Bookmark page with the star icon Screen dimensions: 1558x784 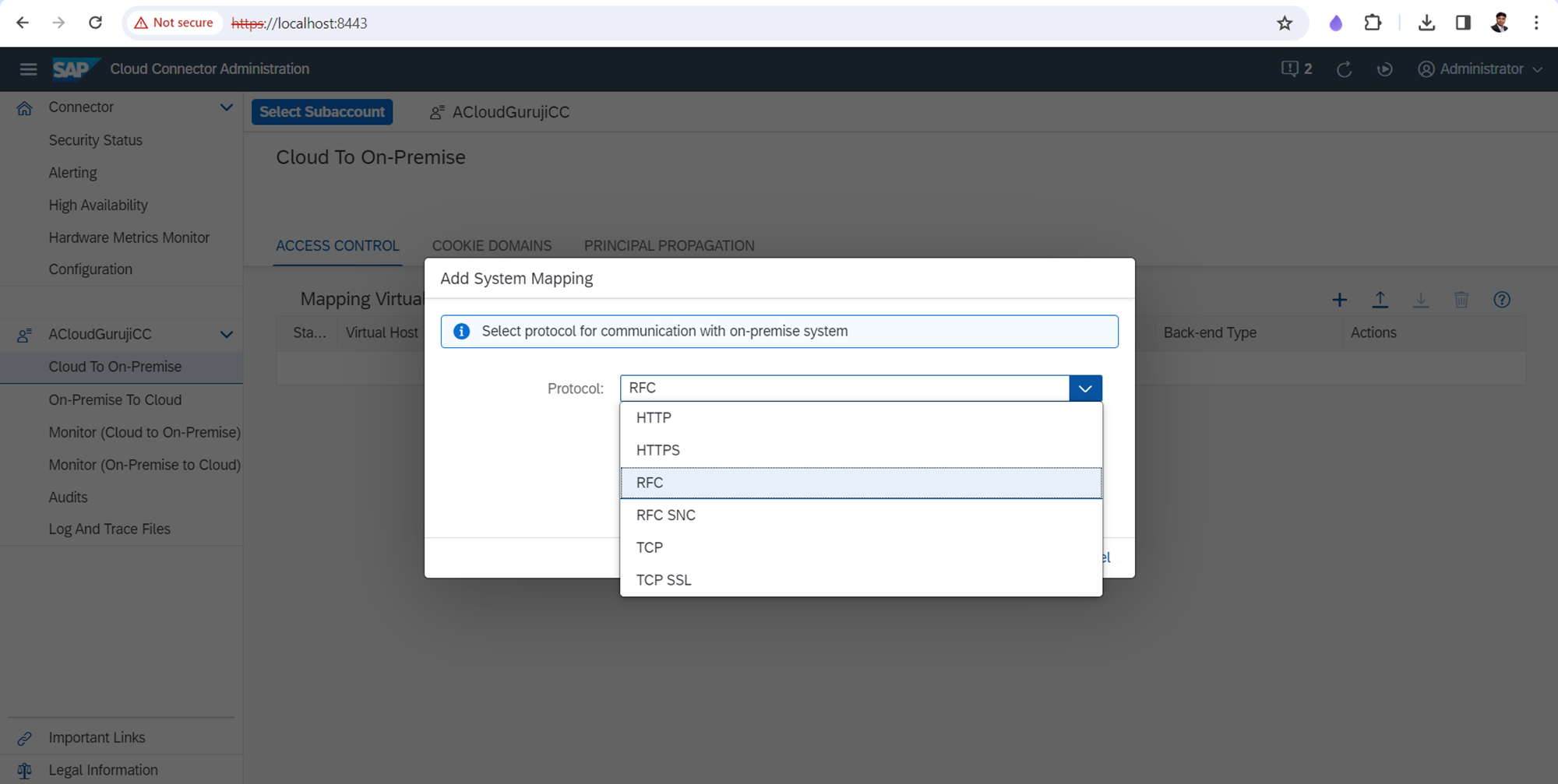1285,23
